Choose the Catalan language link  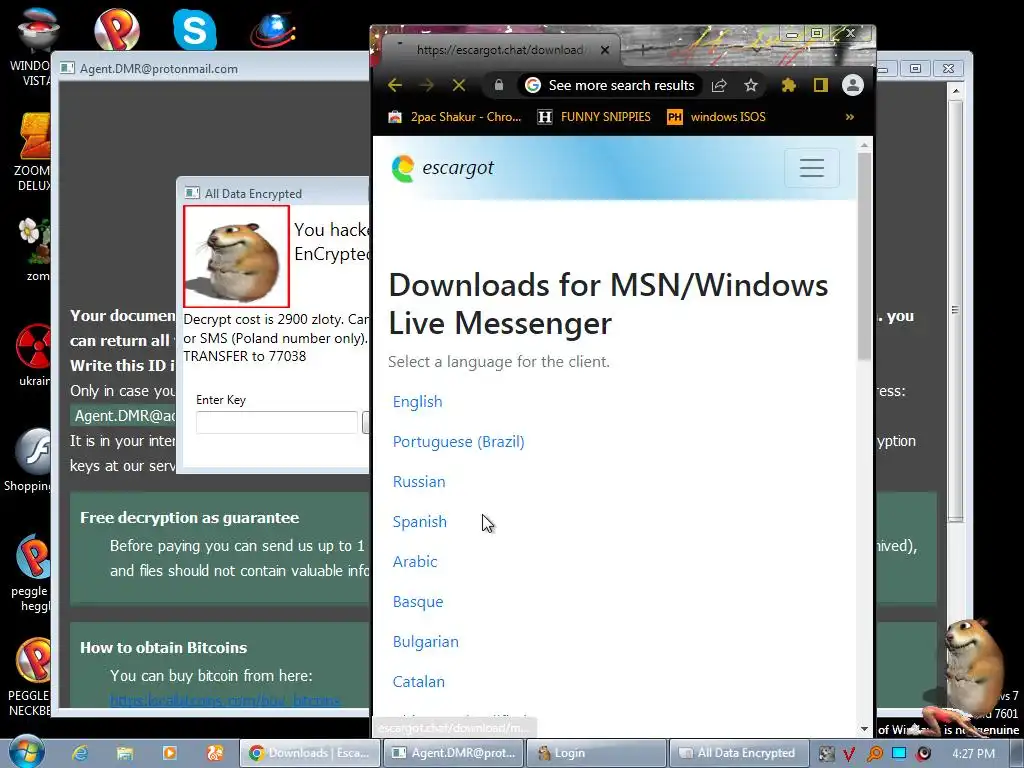[419, 682]
